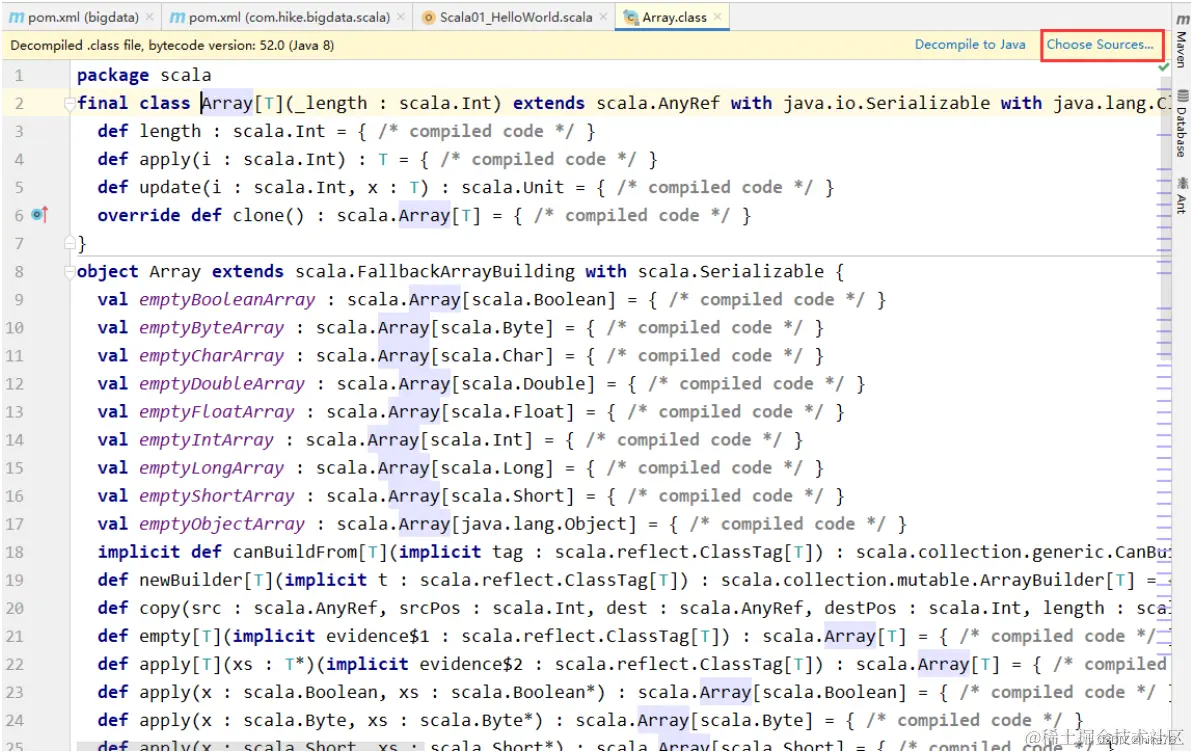Screen dimensions: 1191x754
Task: Click the emptyLongArray value name
Action: (x=211, y=468)
